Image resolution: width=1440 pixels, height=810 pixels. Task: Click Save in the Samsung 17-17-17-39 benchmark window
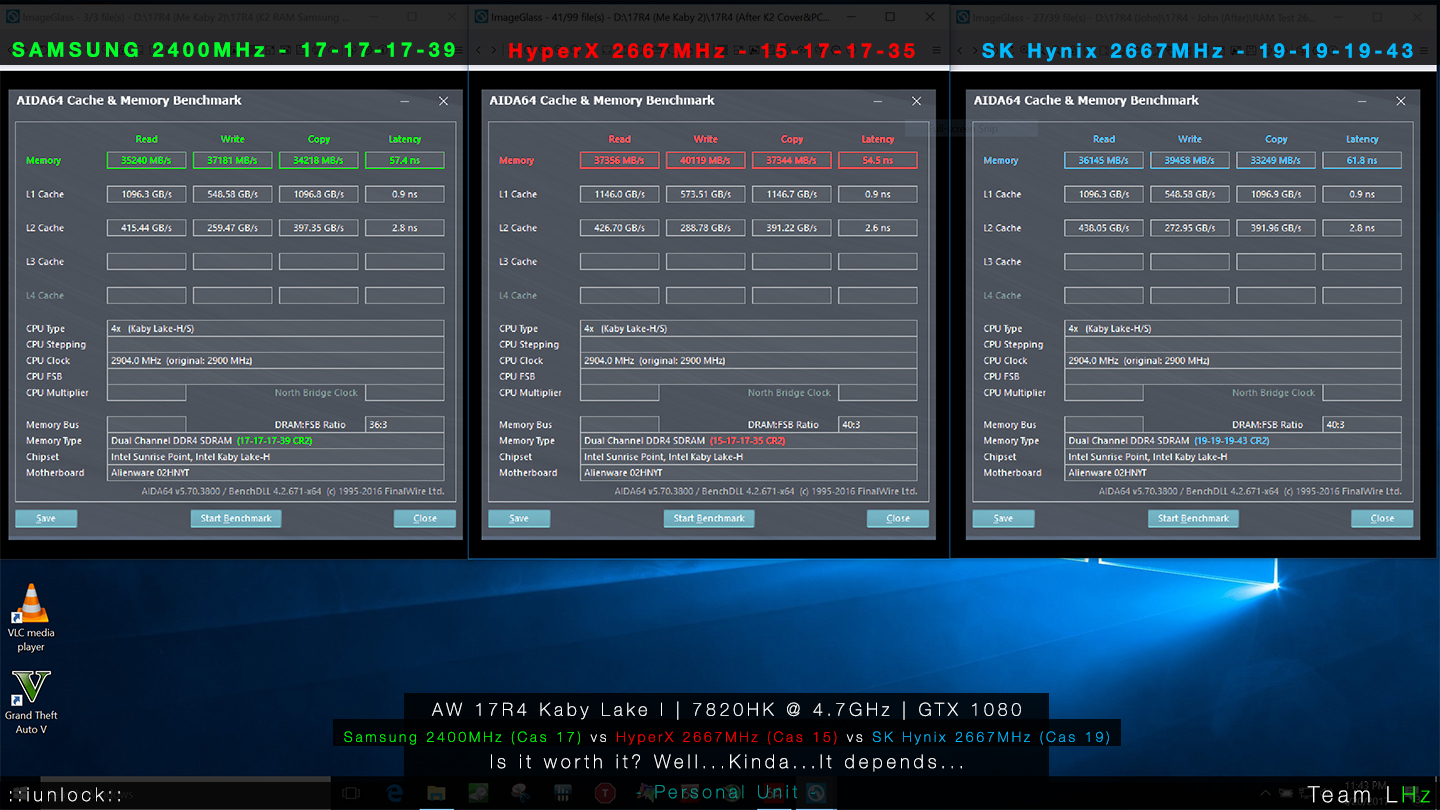click(x=46, y=518)
